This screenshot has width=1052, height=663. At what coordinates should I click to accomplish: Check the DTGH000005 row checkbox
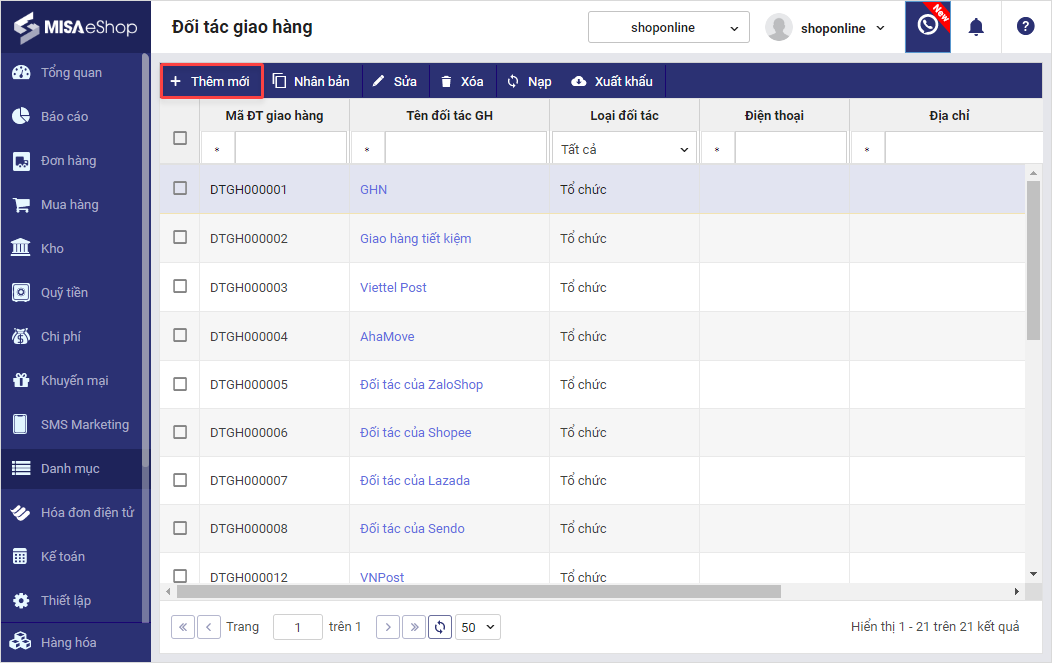[x=180, y=384]
